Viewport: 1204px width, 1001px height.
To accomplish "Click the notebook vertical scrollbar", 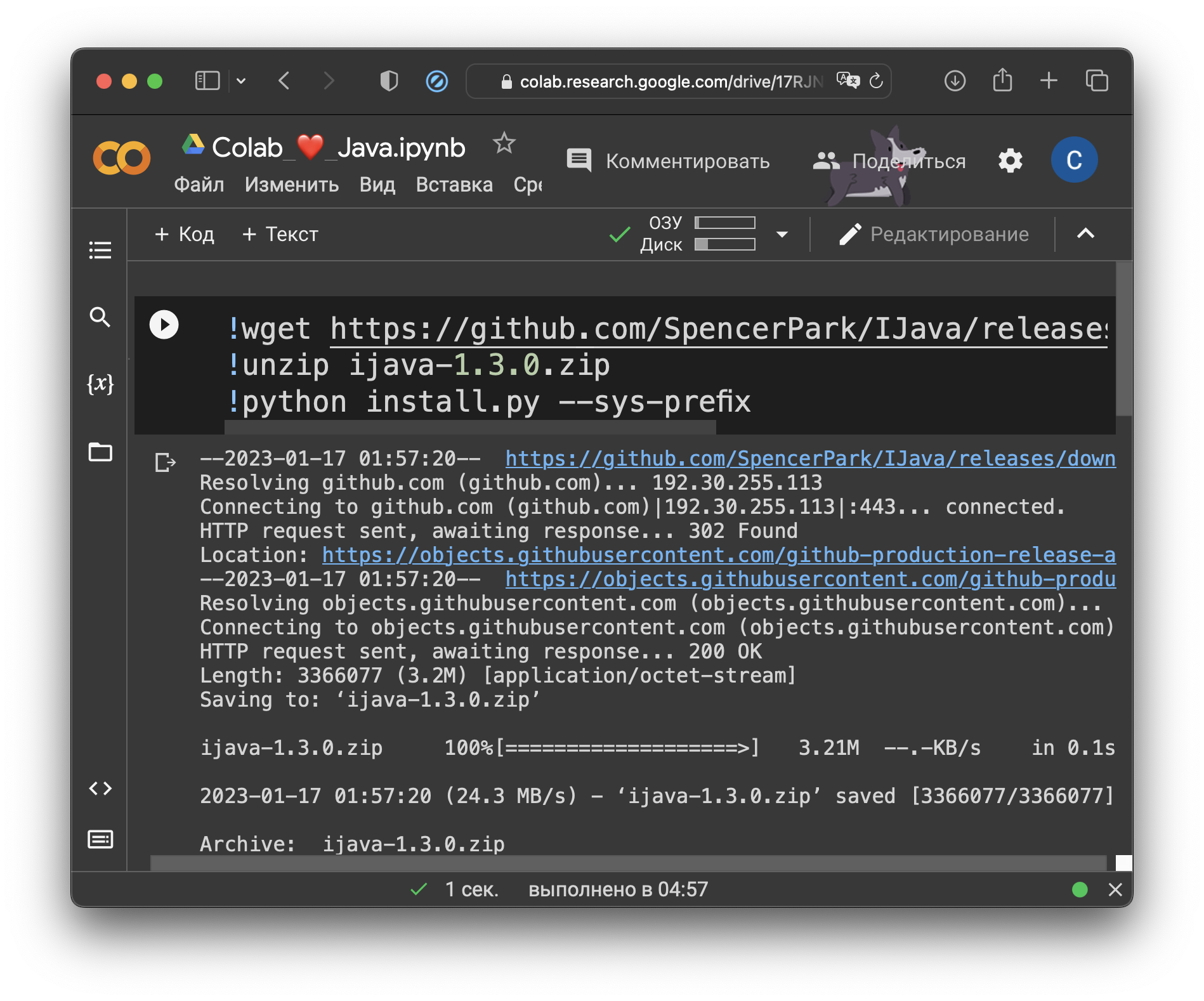I will 1124,339.
